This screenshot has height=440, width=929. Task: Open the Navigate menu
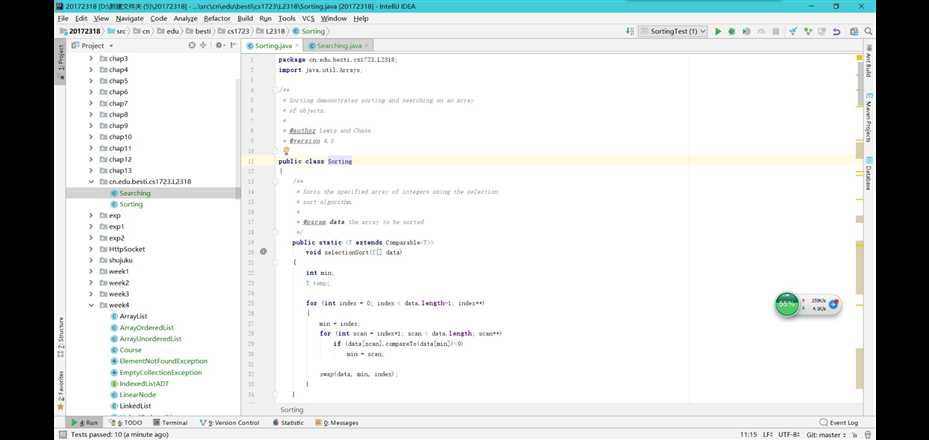[129, 18]
